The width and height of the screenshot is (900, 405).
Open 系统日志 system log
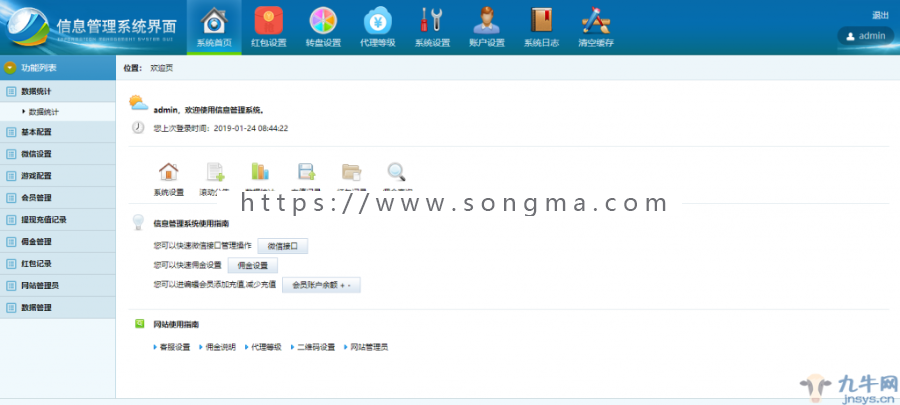click(541, 27)
